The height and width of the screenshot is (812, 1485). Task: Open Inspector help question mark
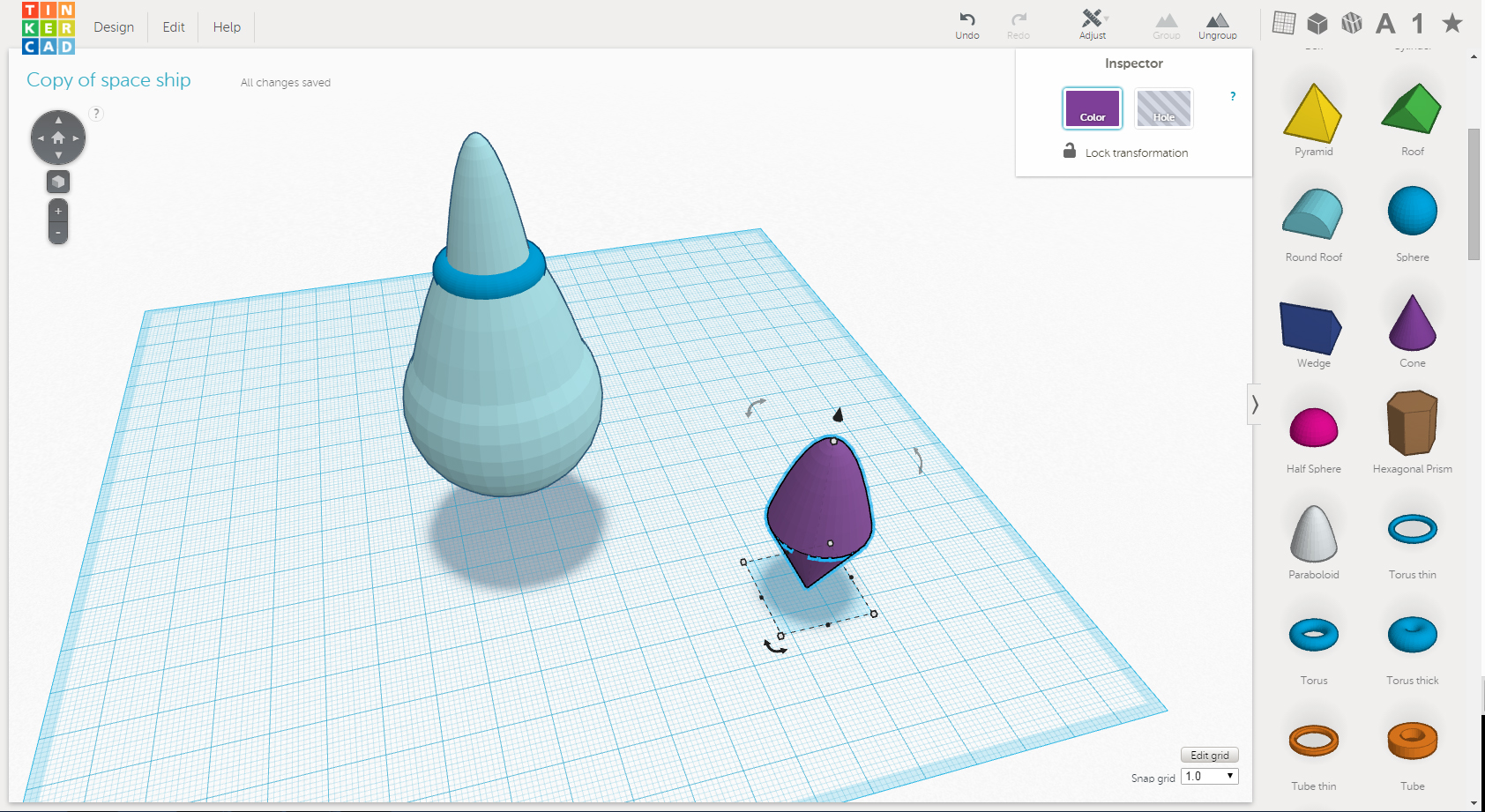pos(1233,96)
